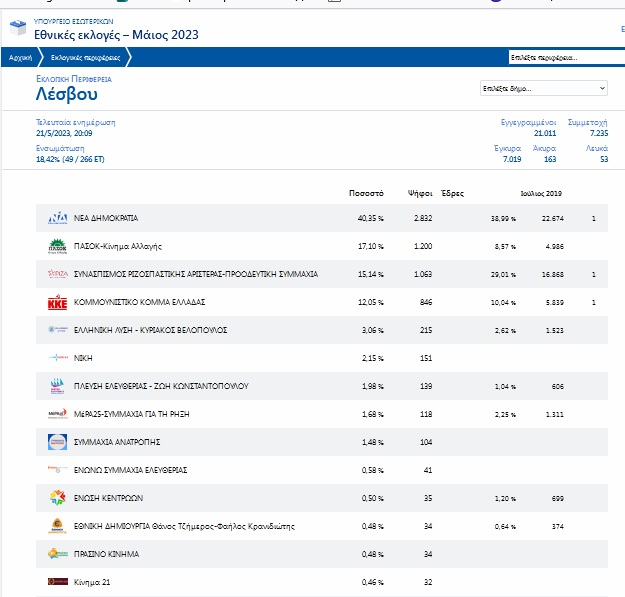The height and width of the screenshot is (597, 625).
Task: Click the Συμμαχία Ανατροπής party logo
Action: tap(57, 442)
